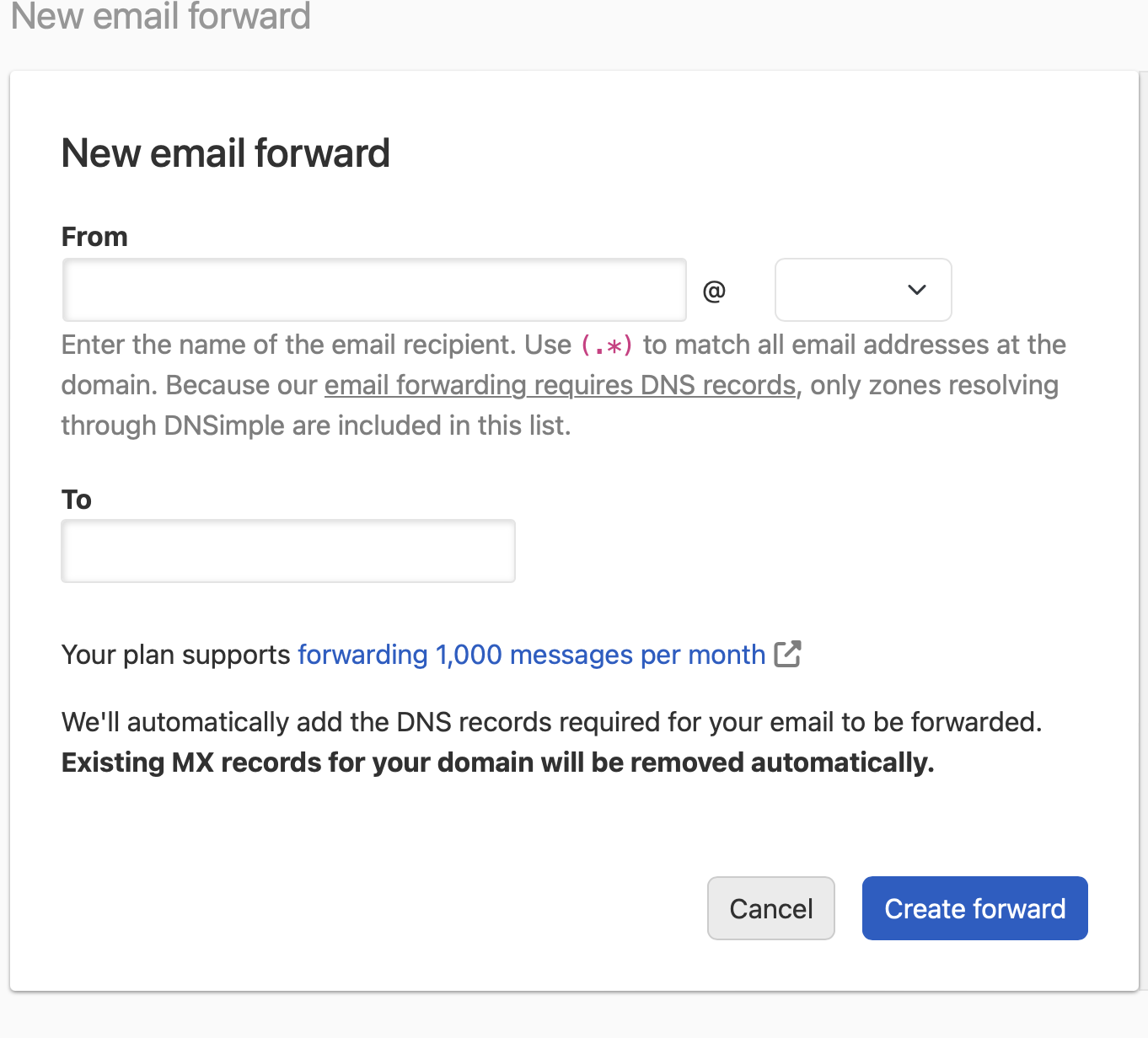Click the Cancel button
Screen dimensions: 1148x1038
[x=770, y=908]
